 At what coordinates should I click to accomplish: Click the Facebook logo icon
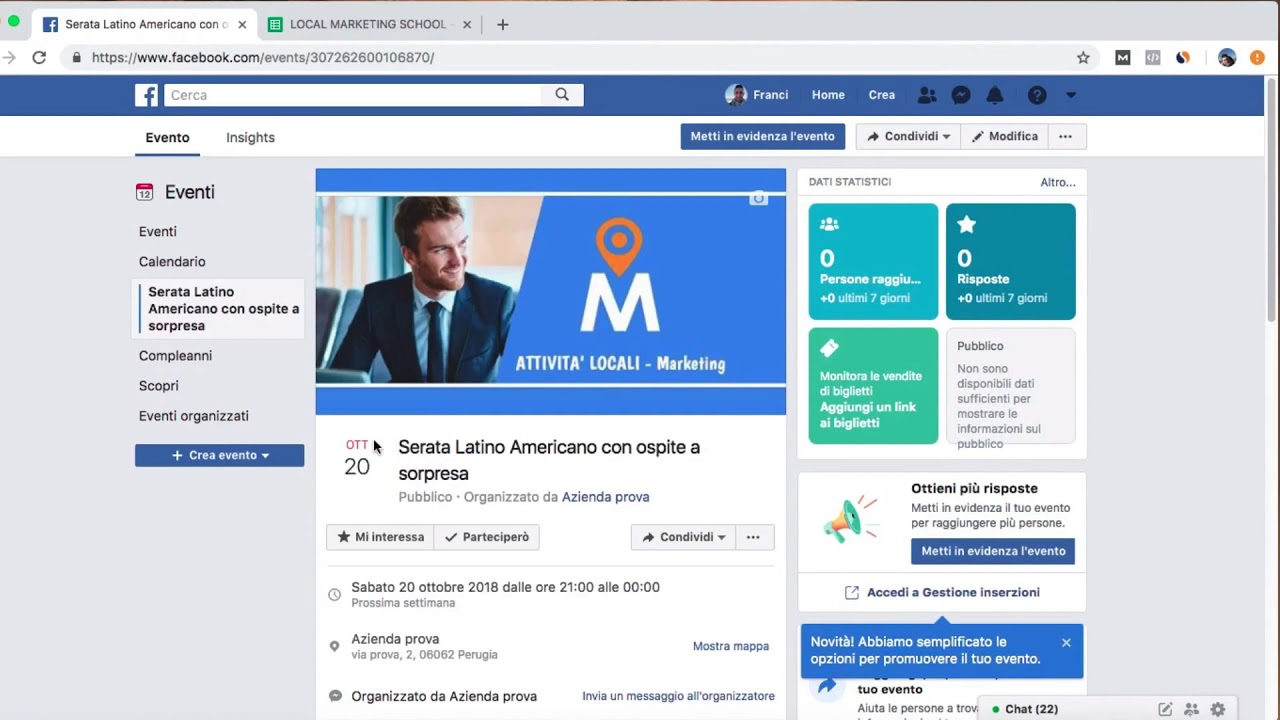point(147,95)
